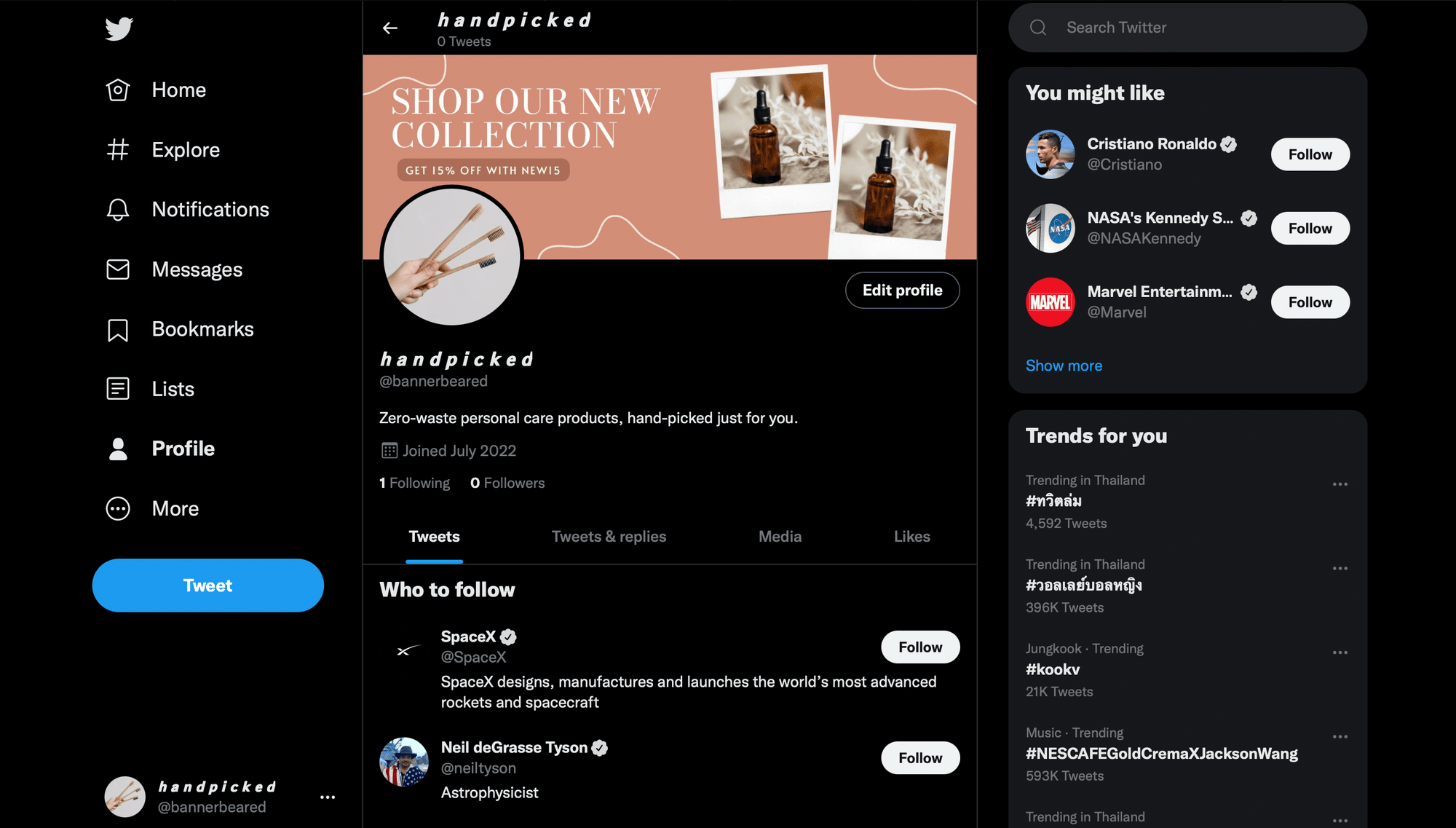Open Notifications panel
Viewport: 1456px width, 828px height.
click(x=210, y=209)
